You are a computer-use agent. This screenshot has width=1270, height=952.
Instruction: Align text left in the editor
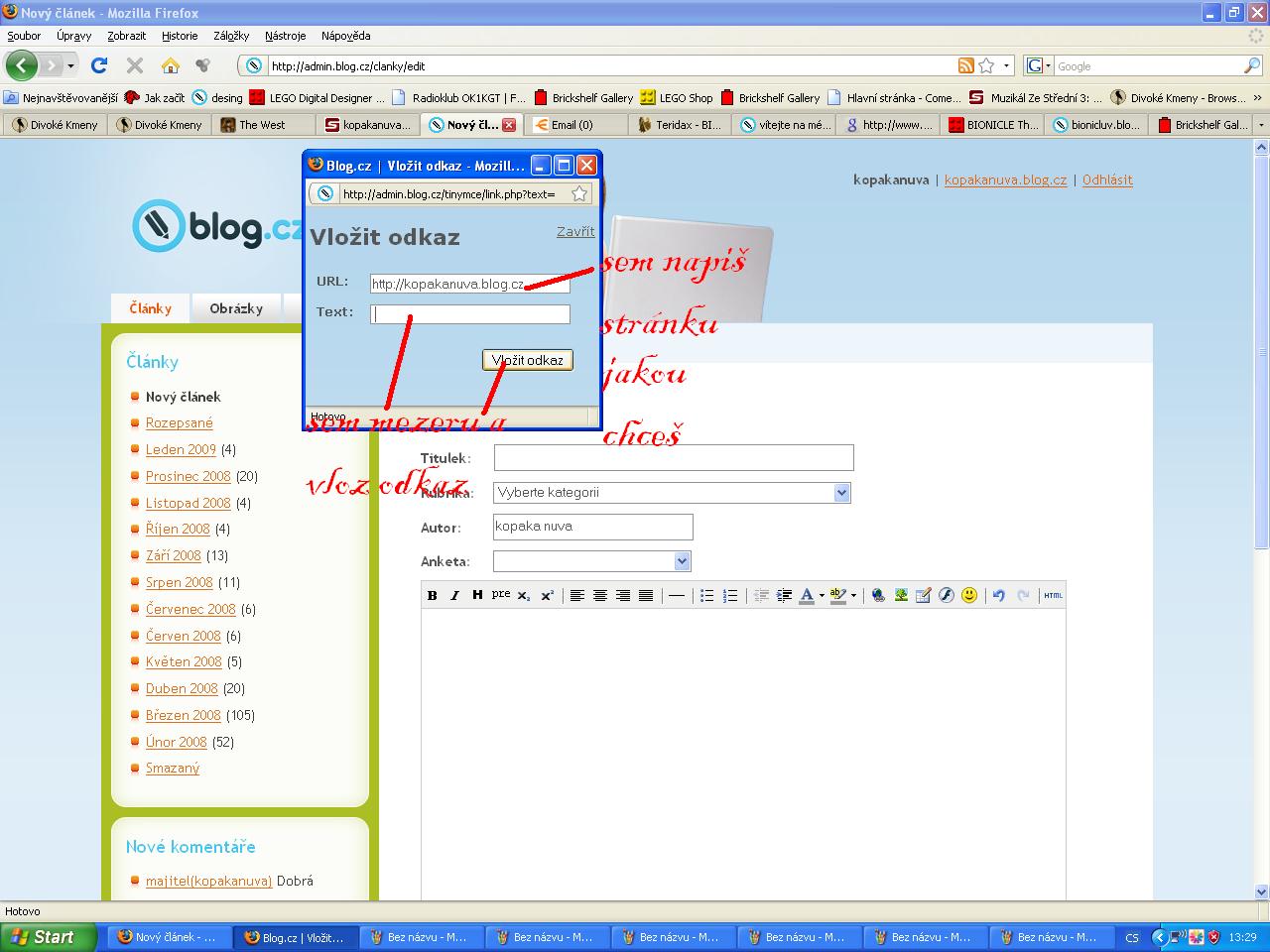point(576,595)
